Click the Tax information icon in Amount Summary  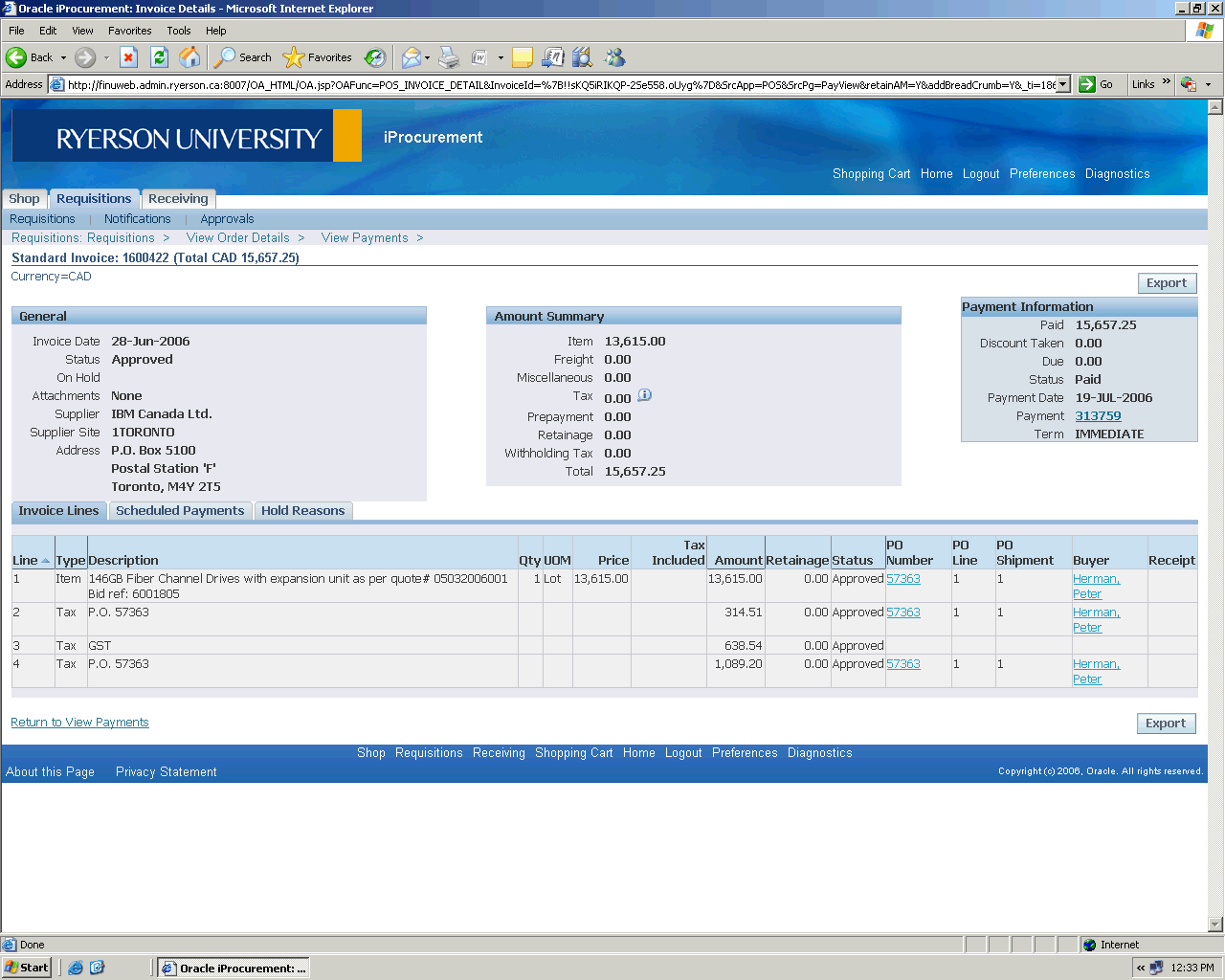click(645, 395)
